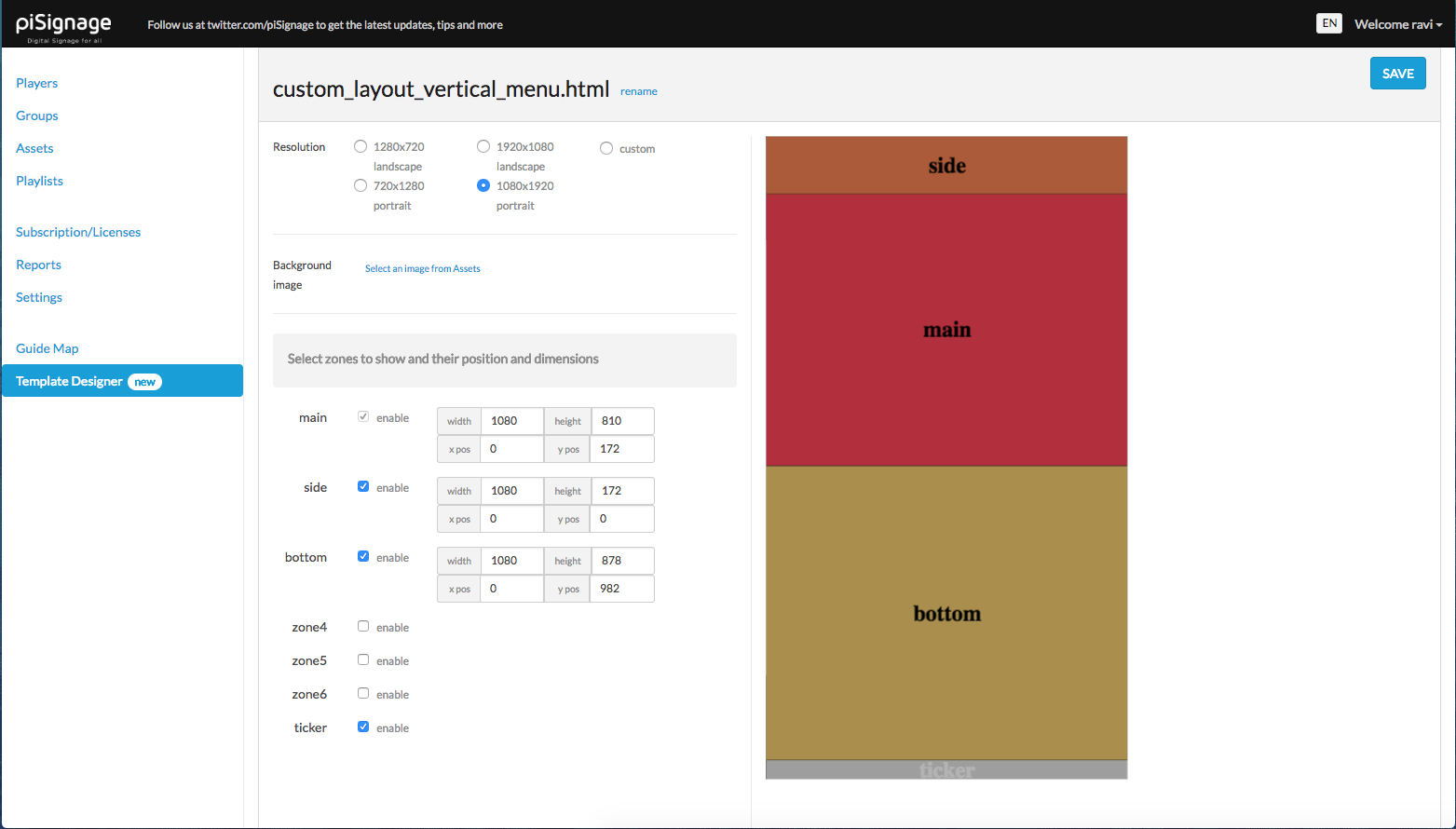
Task: Edit the bottom zone height field
Action: (x=623, y=561)
